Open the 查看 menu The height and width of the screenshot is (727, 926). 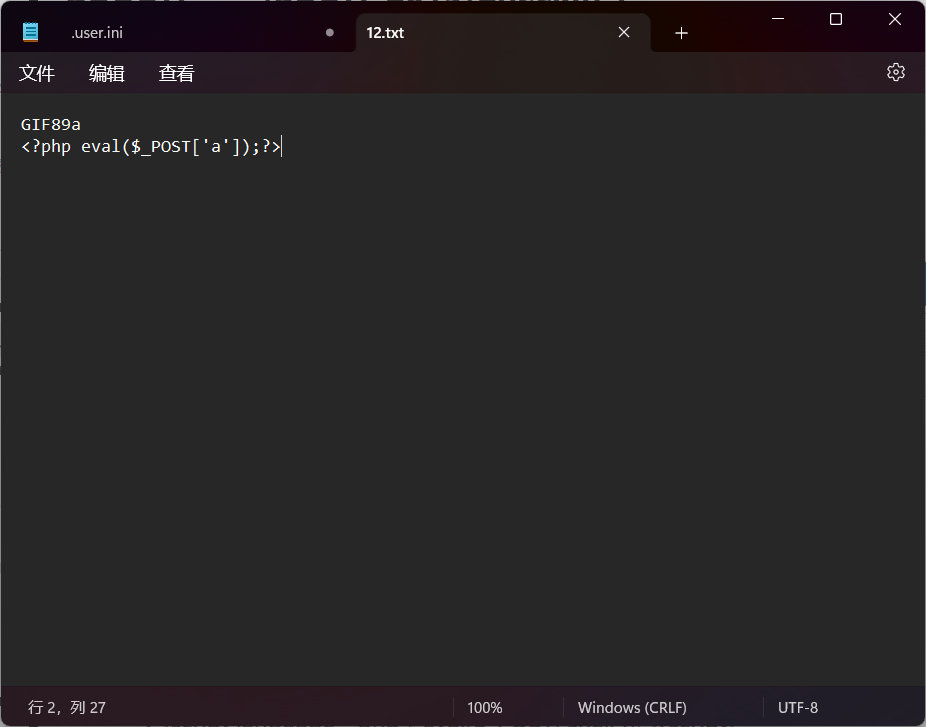176,73
